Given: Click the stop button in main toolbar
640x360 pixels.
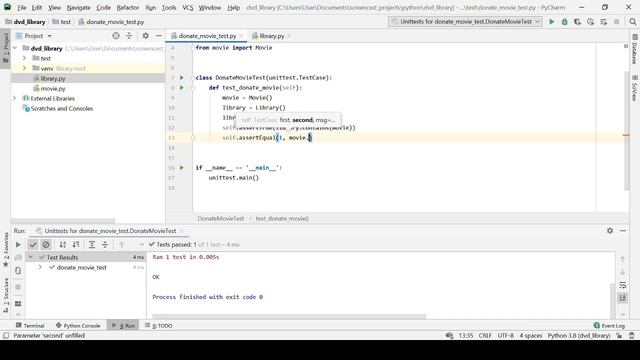Looking at the screenshot, I should (616, 22).
